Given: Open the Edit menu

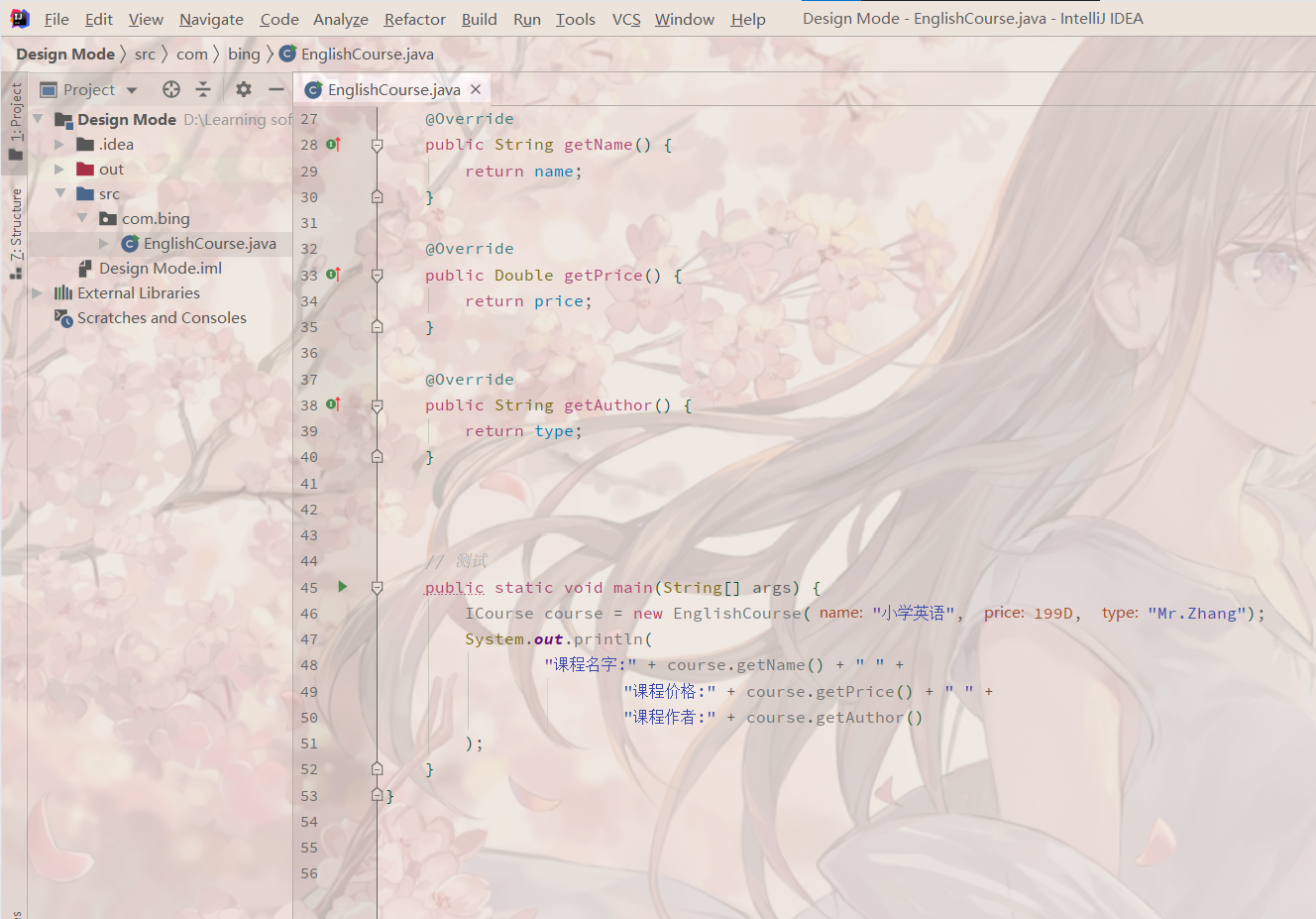Looking at the screenshot, I should [x=99, y=19].
